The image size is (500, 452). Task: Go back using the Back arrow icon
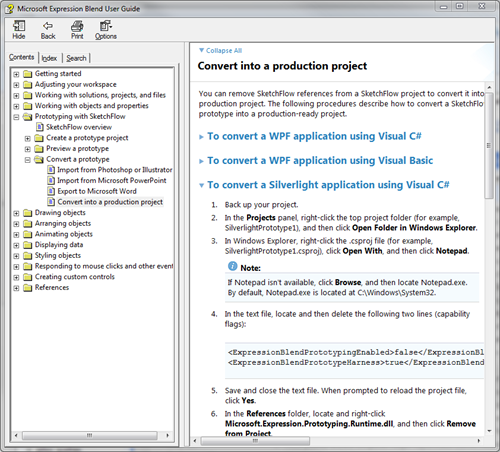point(48,26)
